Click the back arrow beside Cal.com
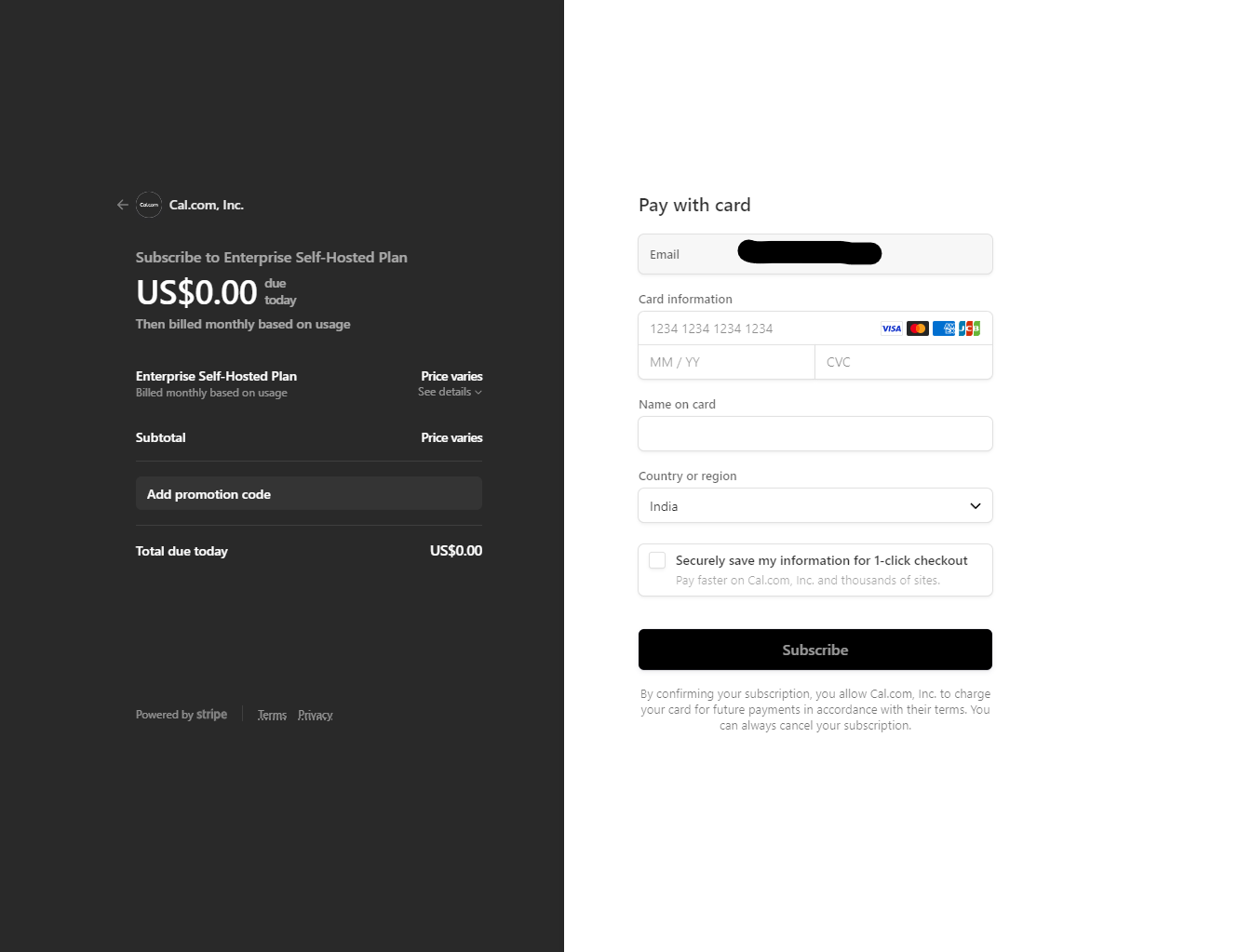1252x952 pixels. click(x=123, y=205)
